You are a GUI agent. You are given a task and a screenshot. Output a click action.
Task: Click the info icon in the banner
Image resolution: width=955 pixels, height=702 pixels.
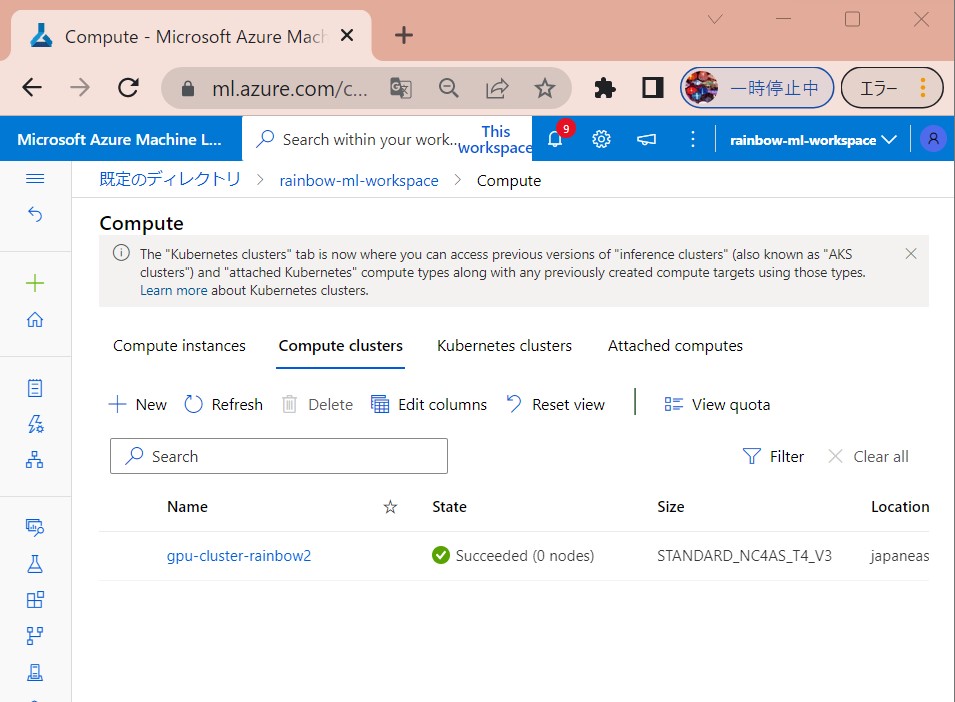click(121, 253)
